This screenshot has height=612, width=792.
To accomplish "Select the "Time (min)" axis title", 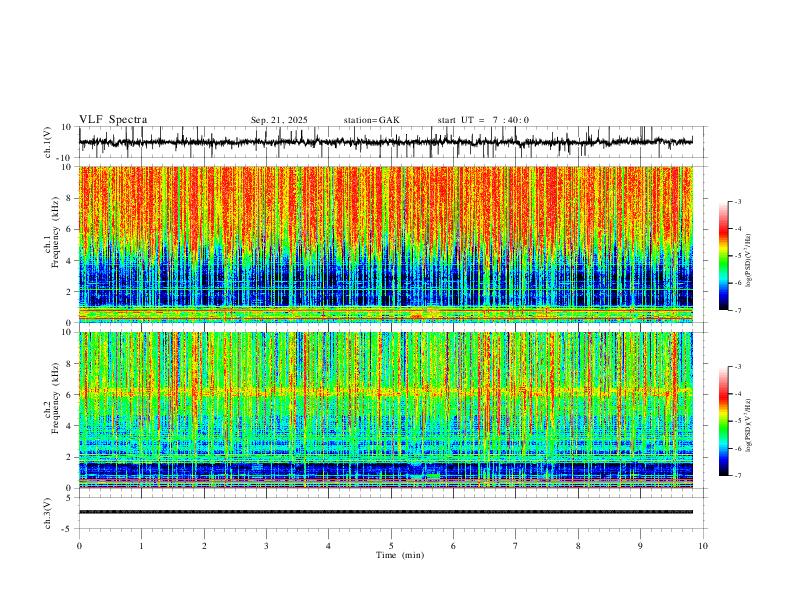I will coord(400,555).
